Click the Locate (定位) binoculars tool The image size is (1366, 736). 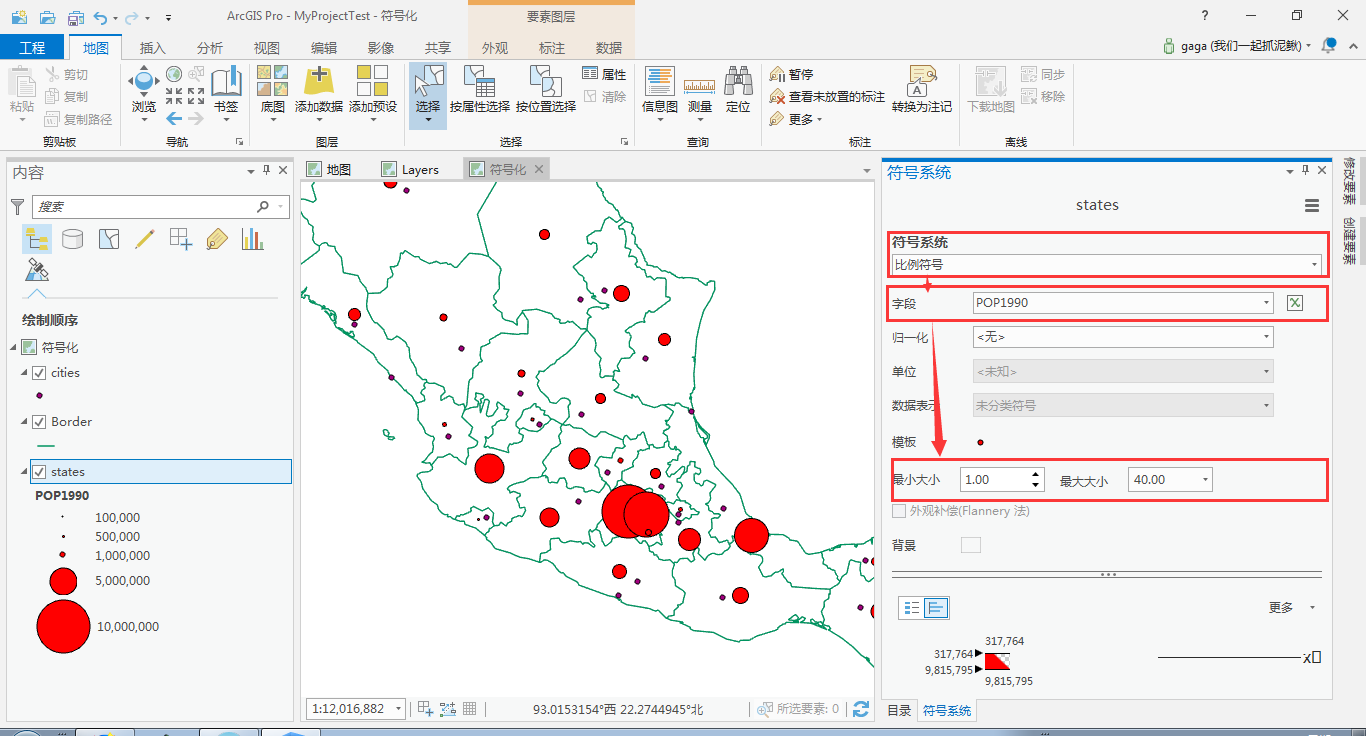pyautogui.click(x=738, y=90)
